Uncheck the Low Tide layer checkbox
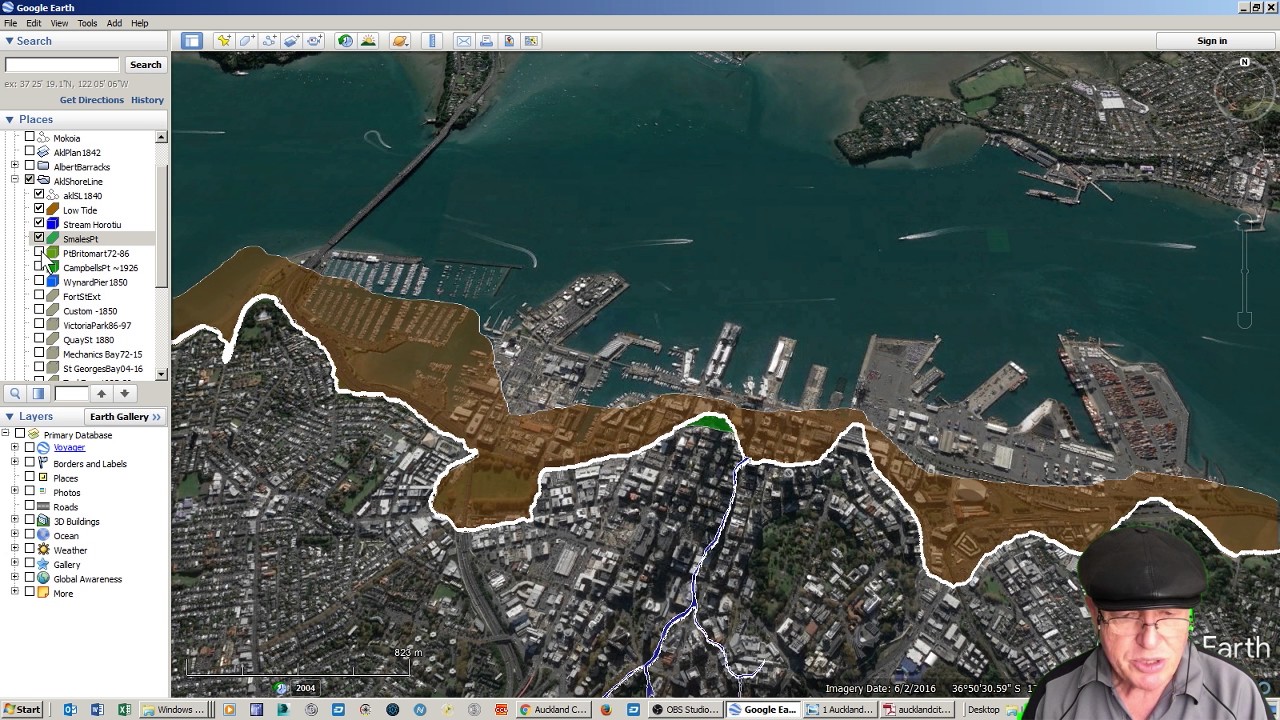 click(39, 209)
